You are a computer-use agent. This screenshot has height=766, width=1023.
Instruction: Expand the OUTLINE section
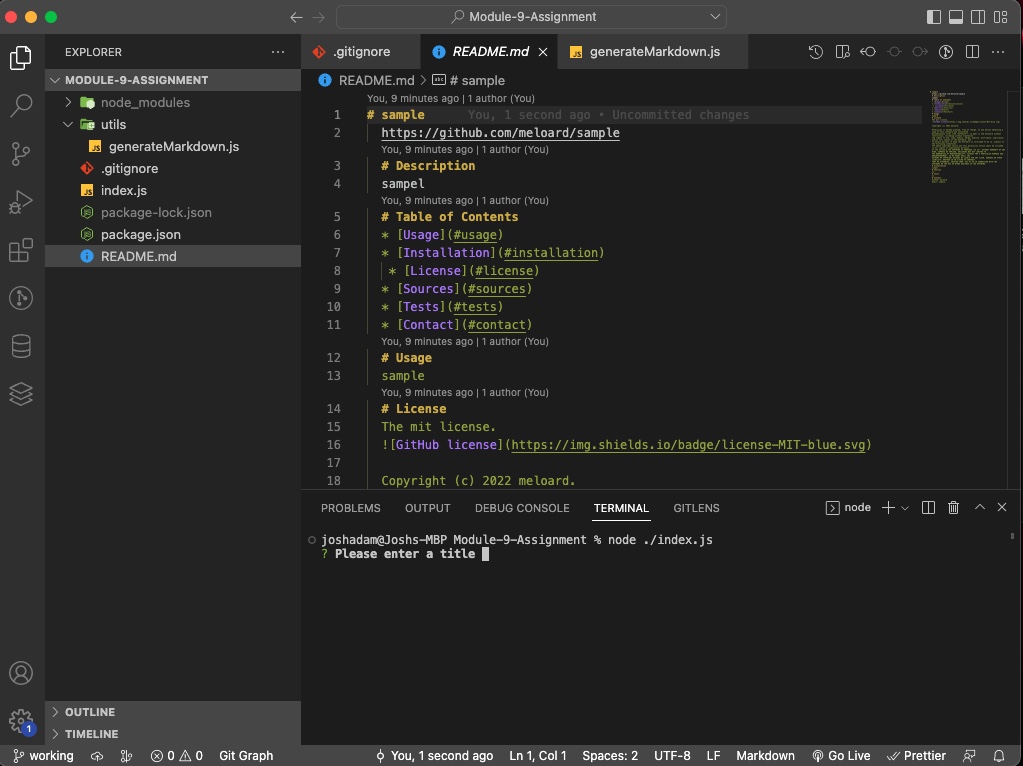tap(173, 712)
